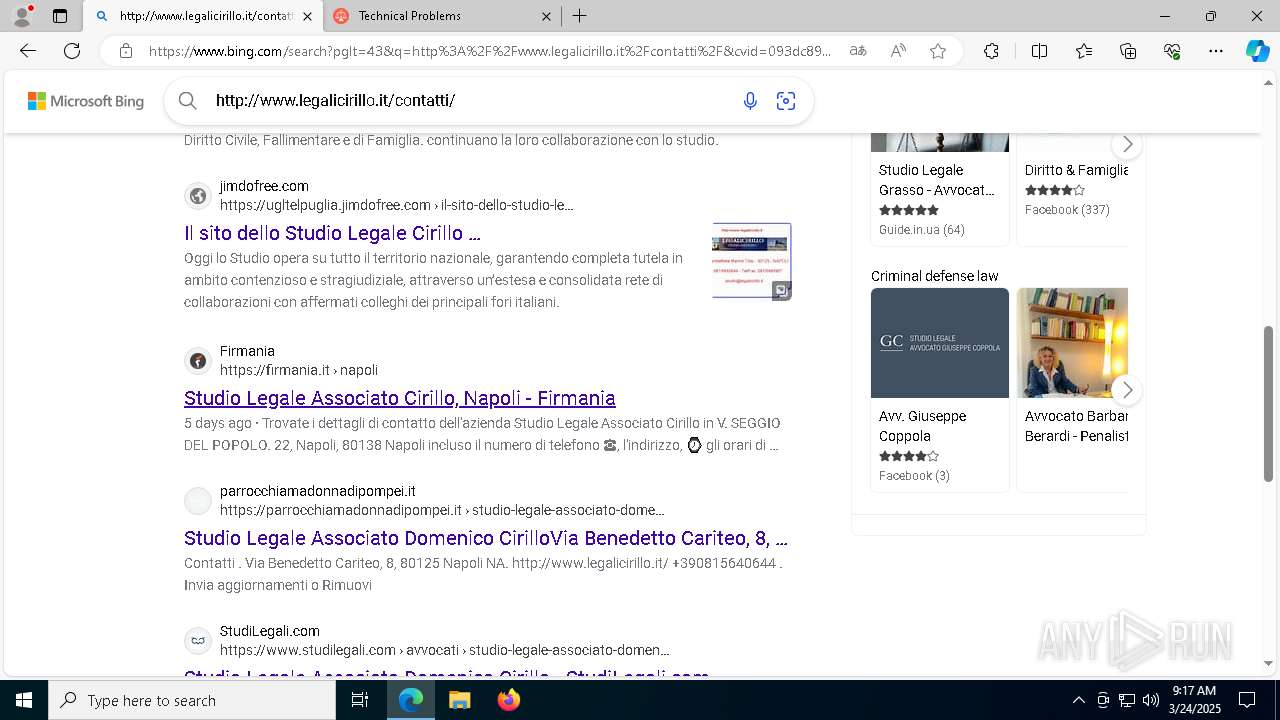Viewport: 1280px width, 720px height.
Task: Open the collections icon
Action: click(1128, 51)
